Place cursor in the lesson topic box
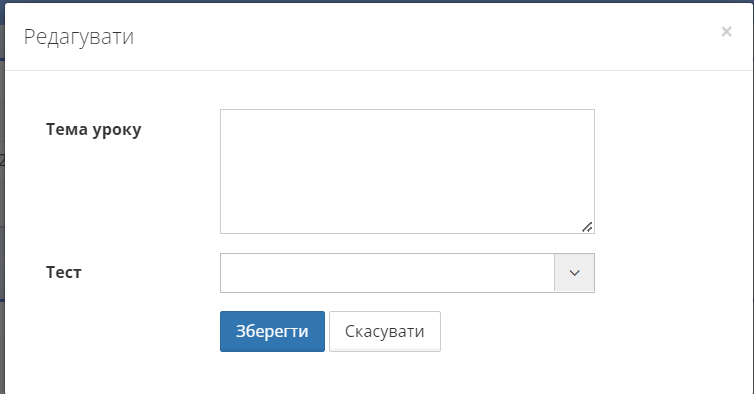 (x=407, y=171)
